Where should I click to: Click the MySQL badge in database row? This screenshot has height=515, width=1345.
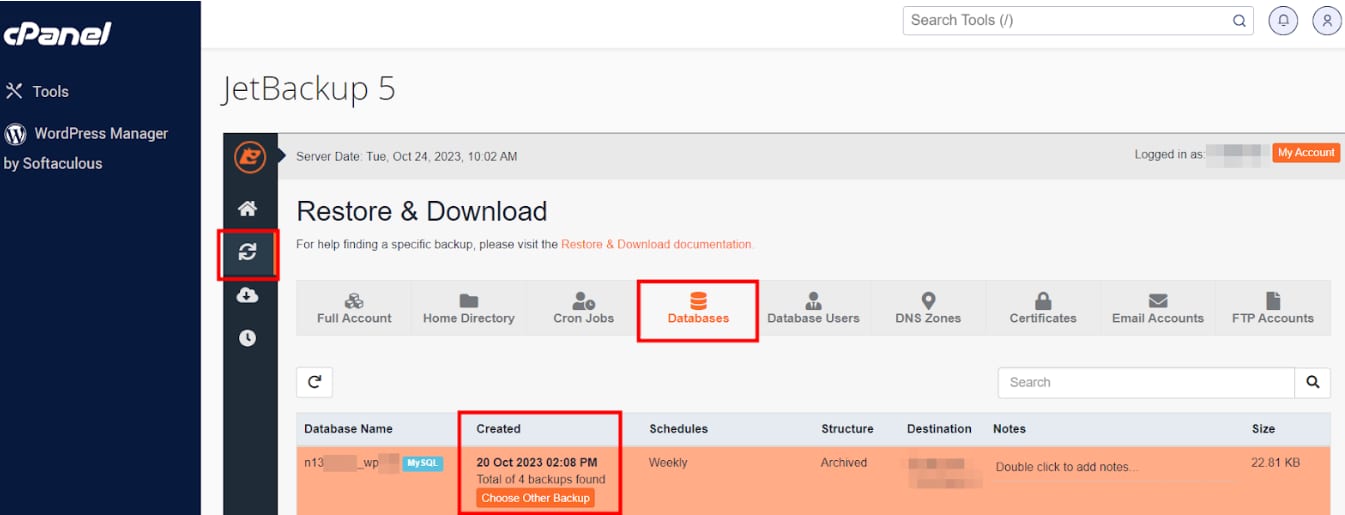422,463
